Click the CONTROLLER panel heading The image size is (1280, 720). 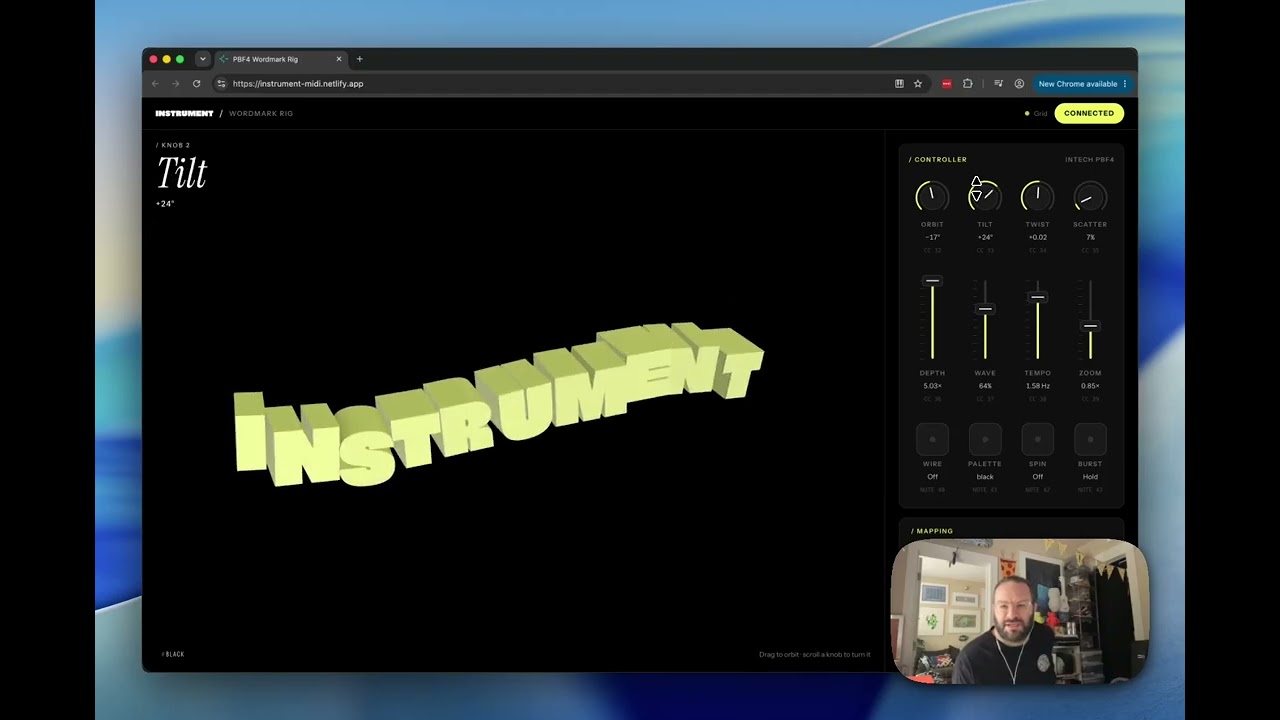click(938, 159)
